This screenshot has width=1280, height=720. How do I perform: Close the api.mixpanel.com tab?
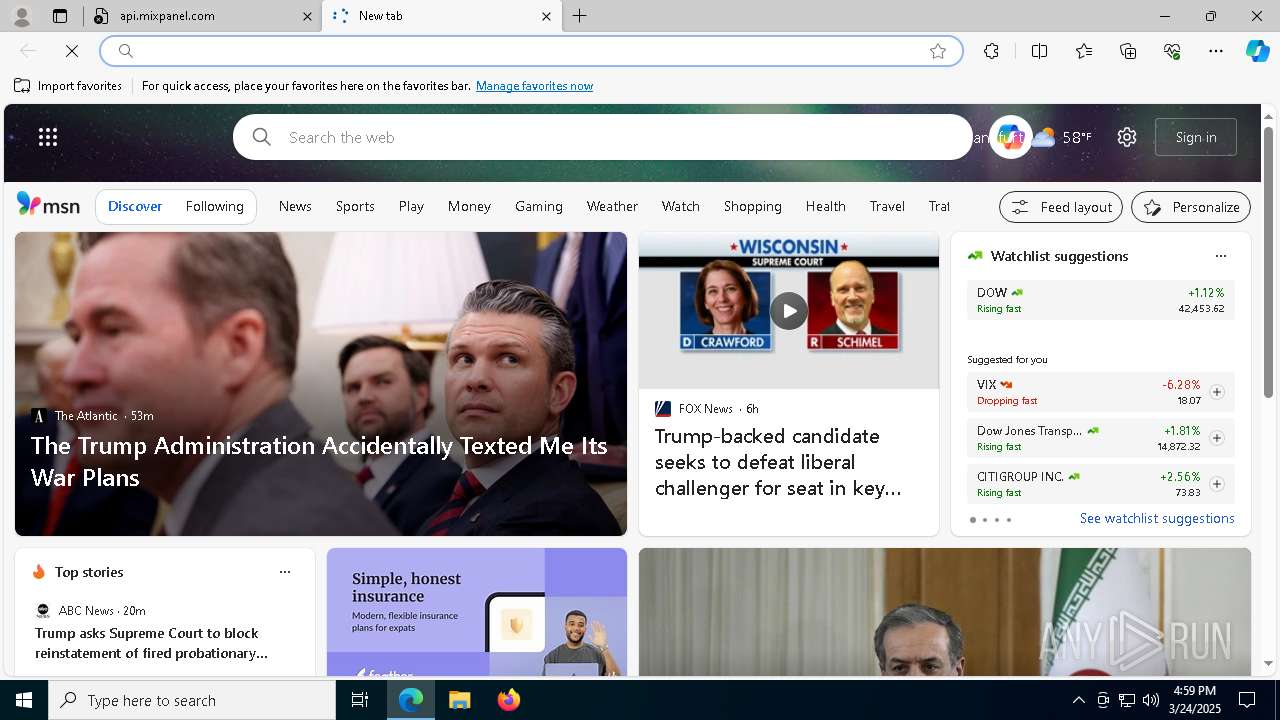click(x=307, y=16)
